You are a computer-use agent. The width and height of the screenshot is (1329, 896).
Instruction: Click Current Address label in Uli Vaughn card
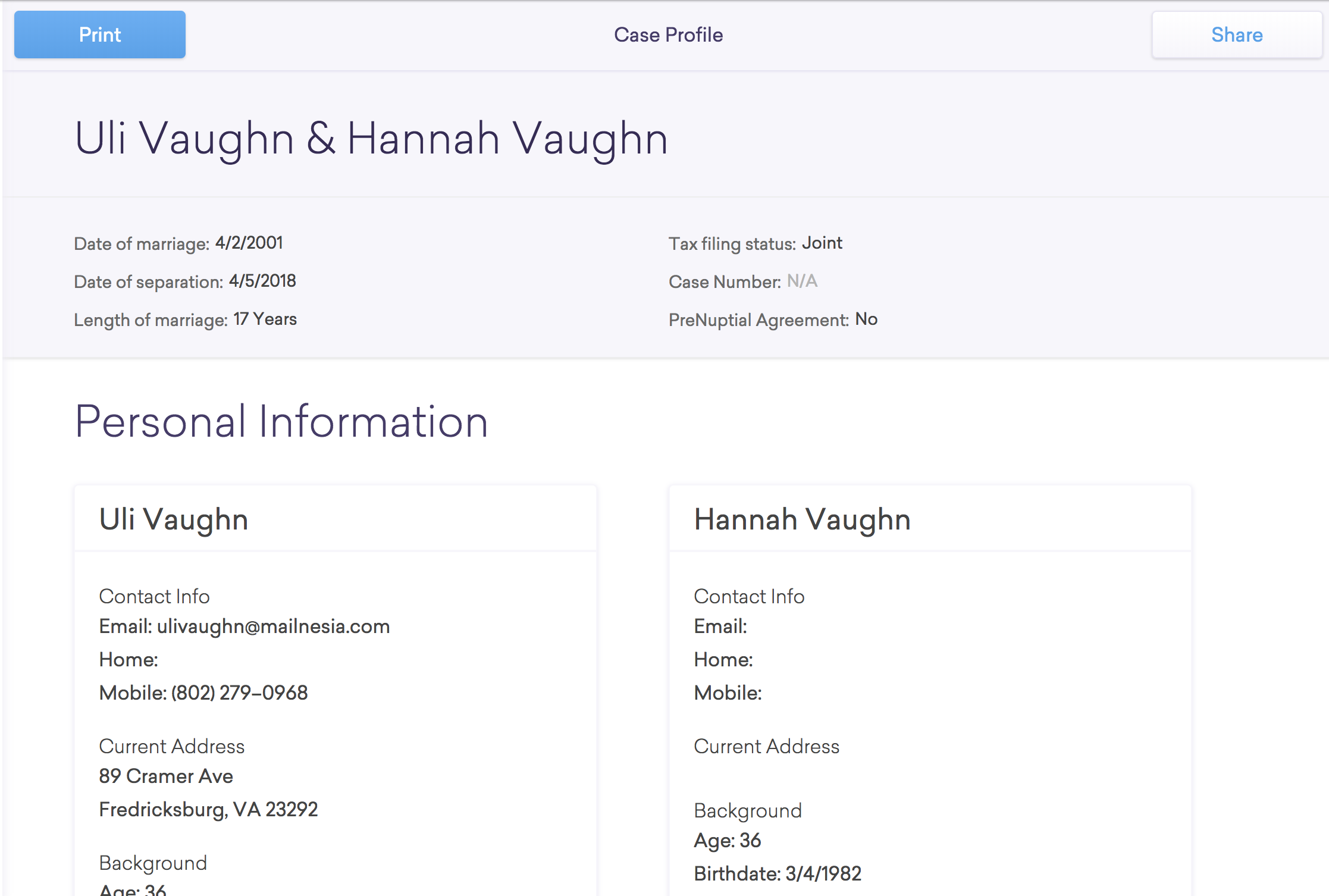point(171,746)
